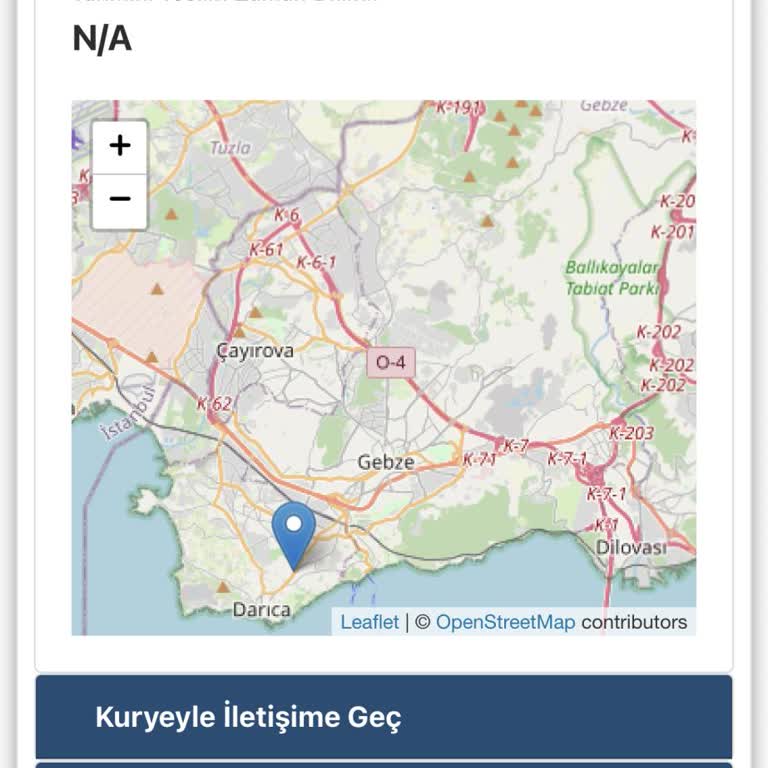The image size is (768, 768).
Task: Click the K-191 road label
Action: 459,107
